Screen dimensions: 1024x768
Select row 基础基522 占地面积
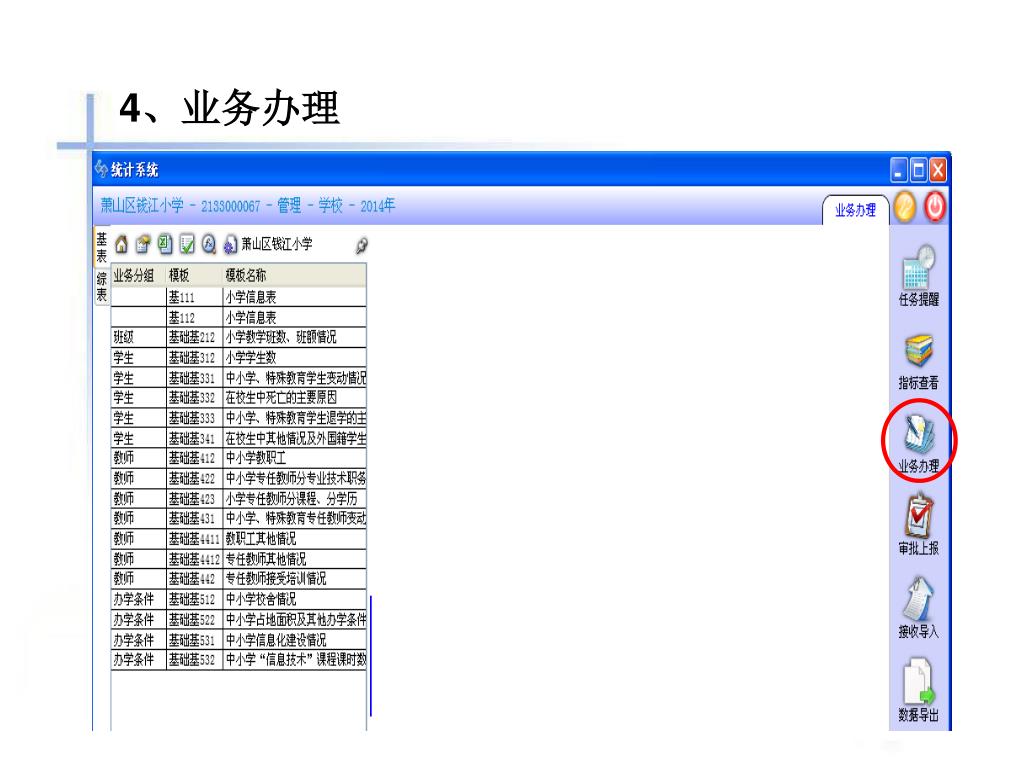238,619
